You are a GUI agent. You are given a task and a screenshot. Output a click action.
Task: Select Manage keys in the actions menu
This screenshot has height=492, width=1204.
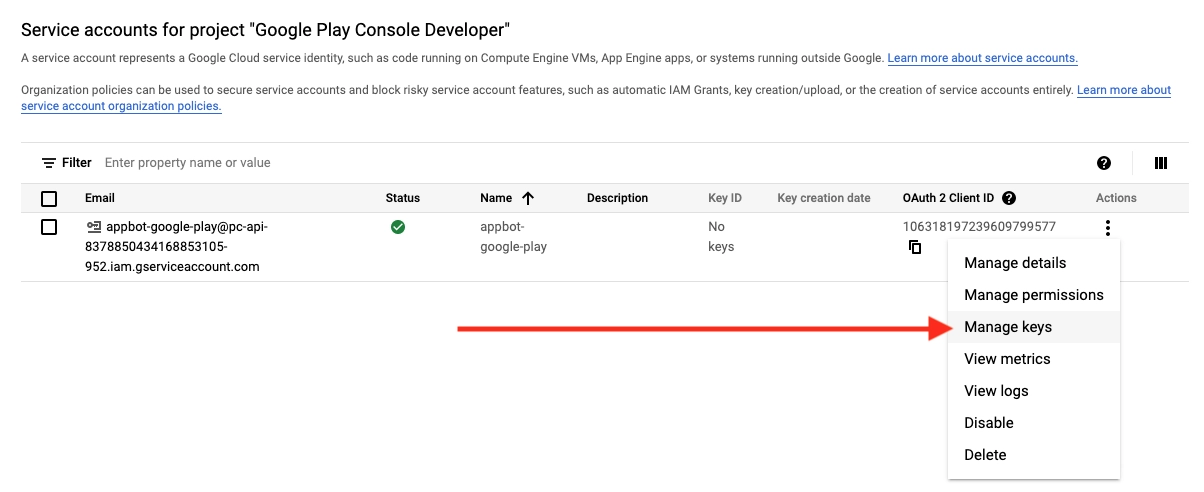[x=1034, y=327]
